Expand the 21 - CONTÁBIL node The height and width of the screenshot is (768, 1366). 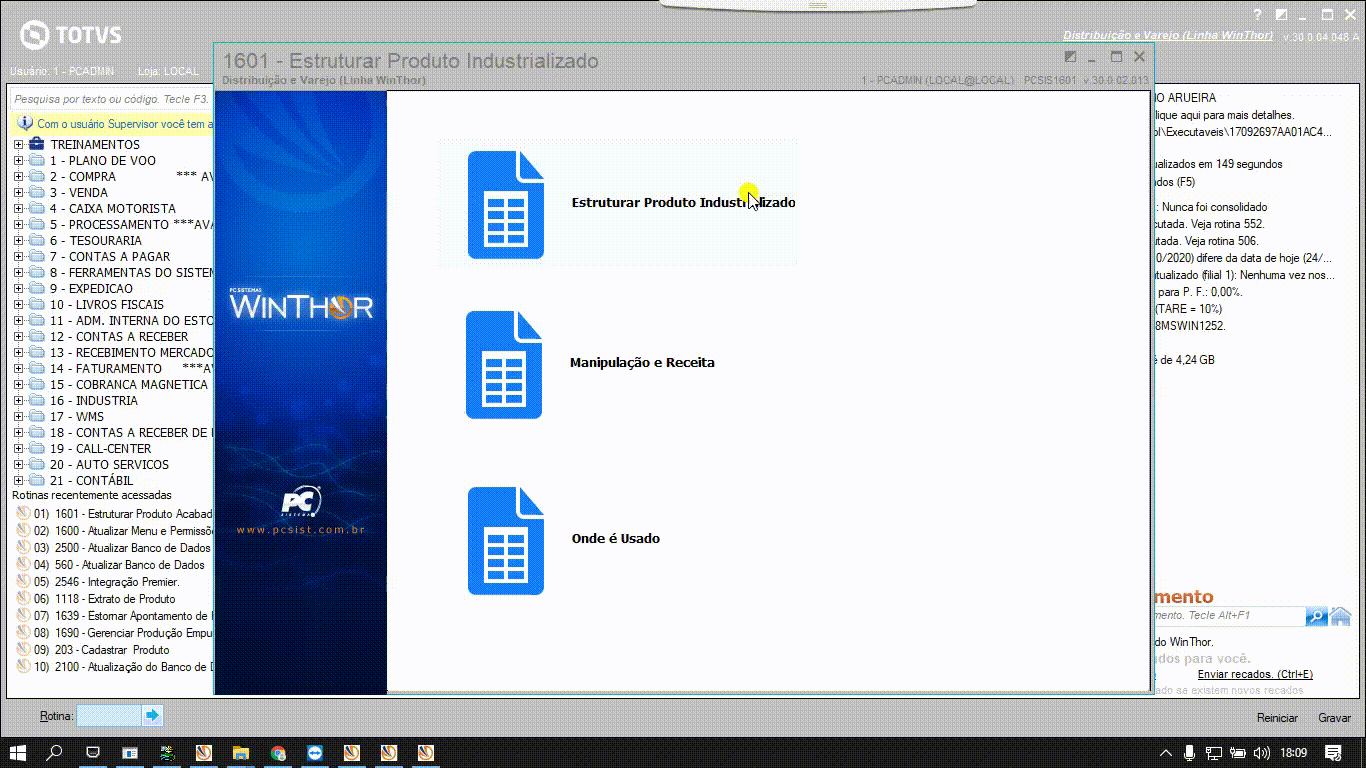click(x=18, y=481)
